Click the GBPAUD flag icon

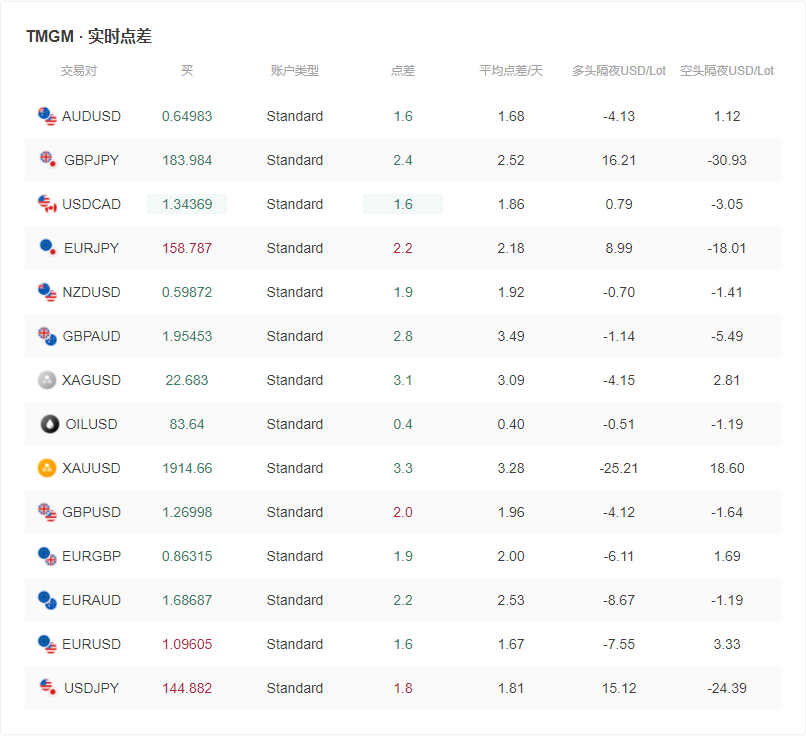point(47,336)
